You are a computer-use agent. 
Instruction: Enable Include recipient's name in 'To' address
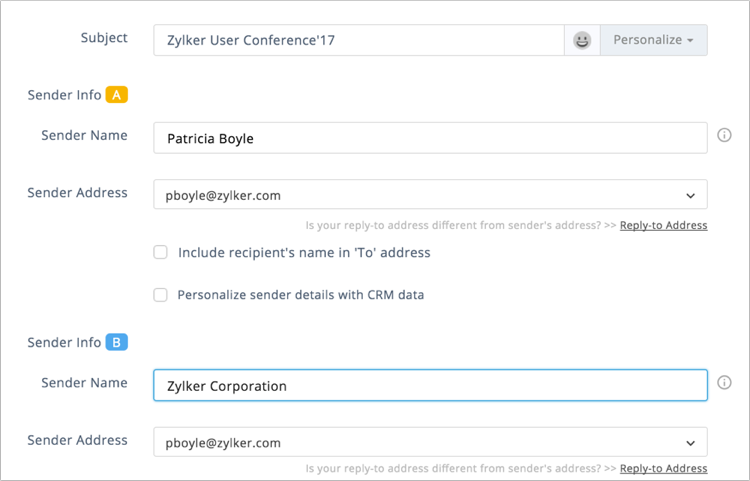coord(160,252)
